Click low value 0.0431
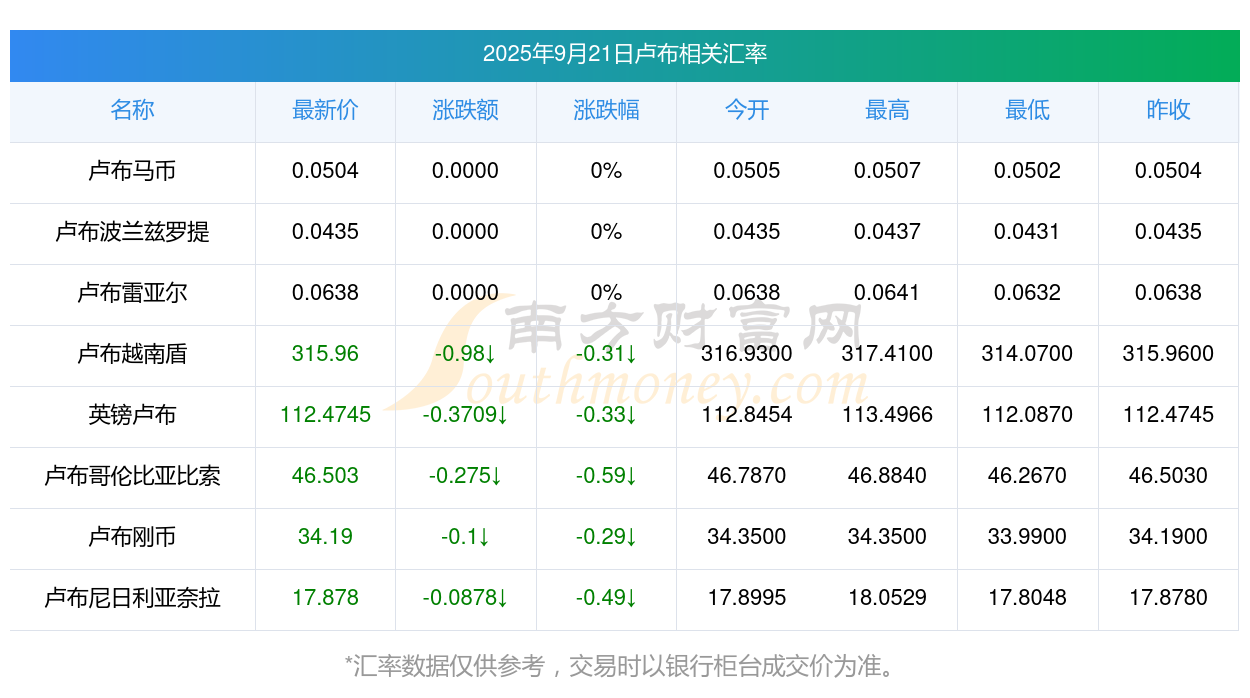This screenshot has height=698, width=1250. 1028,232
